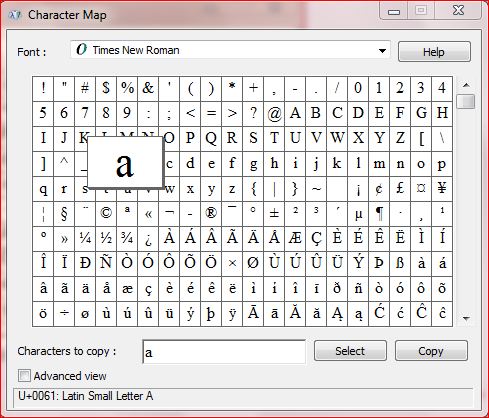This screenshot has height=418, width=489.
Task: Select the section sign § character
Action: click(64, 213)
